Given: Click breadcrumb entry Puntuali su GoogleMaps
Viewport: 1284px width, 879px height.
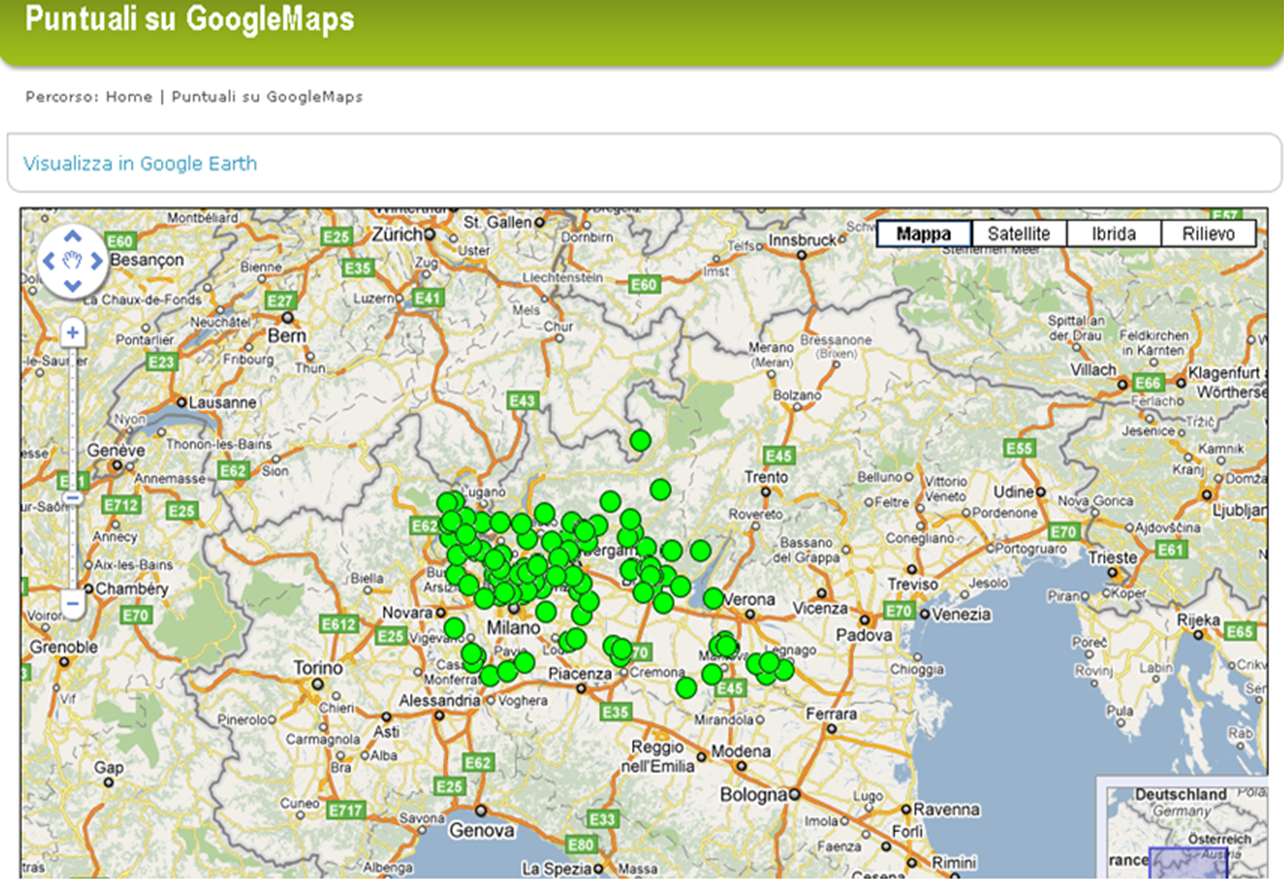Looking at the screenshot, I should coord(267,97).
